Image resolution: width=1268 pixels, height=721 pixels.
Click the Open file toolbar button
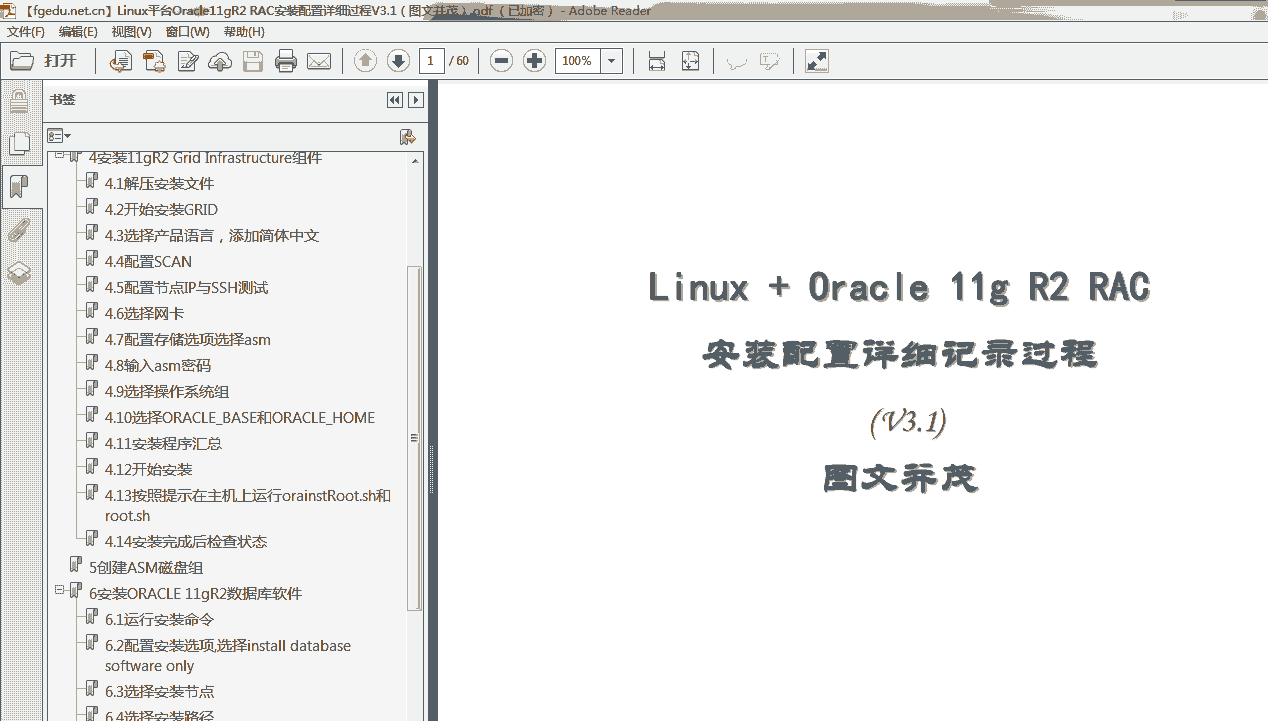(43, 61)
